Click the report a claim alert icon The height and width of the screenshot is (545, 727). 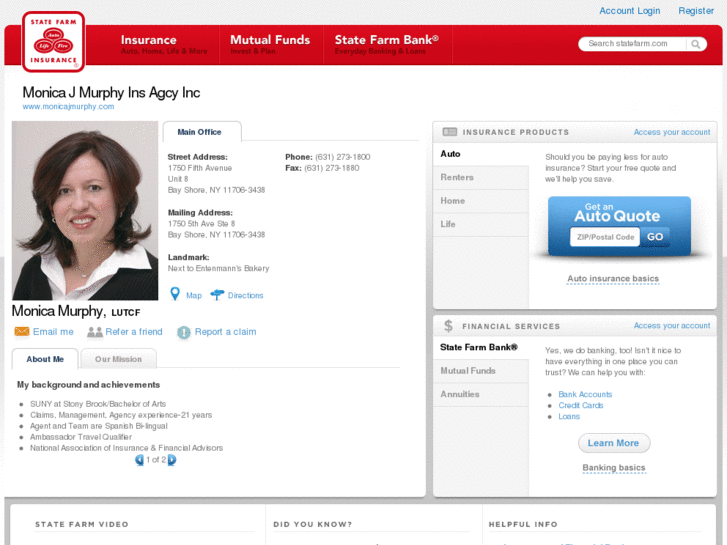coord(184,332)
